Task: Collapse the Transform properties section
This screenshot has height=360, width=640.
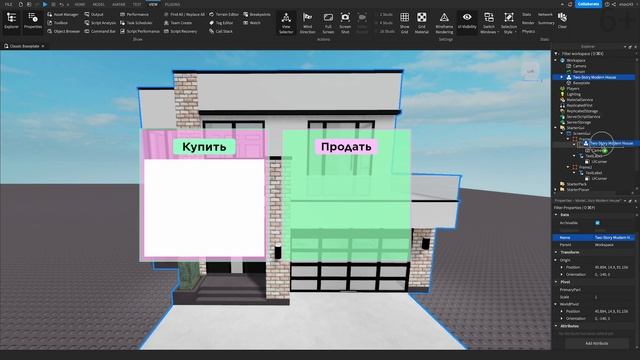Action: click(x=556, y=252)
